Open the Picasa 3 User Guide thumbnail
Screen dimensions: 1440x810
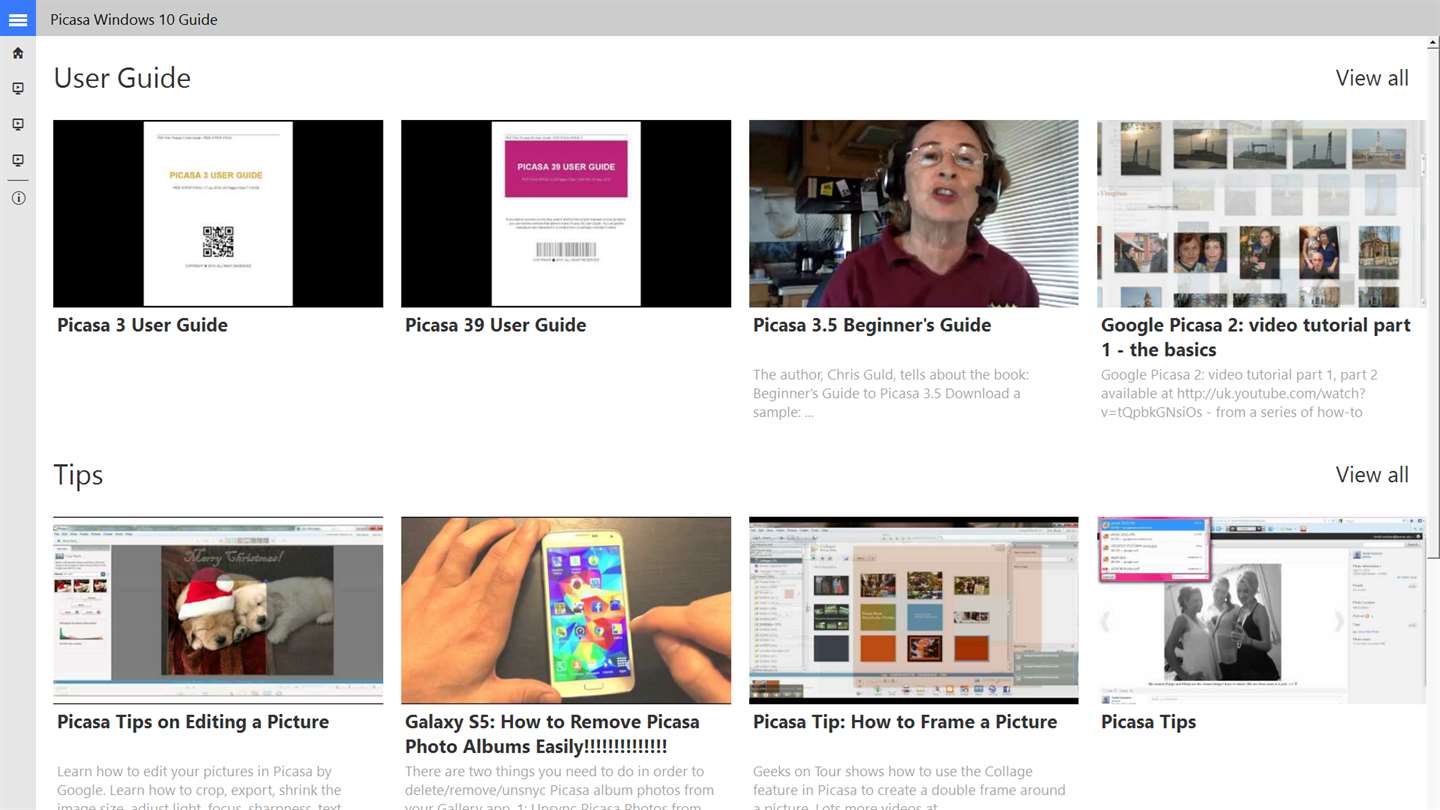click(x=218, y=214)
